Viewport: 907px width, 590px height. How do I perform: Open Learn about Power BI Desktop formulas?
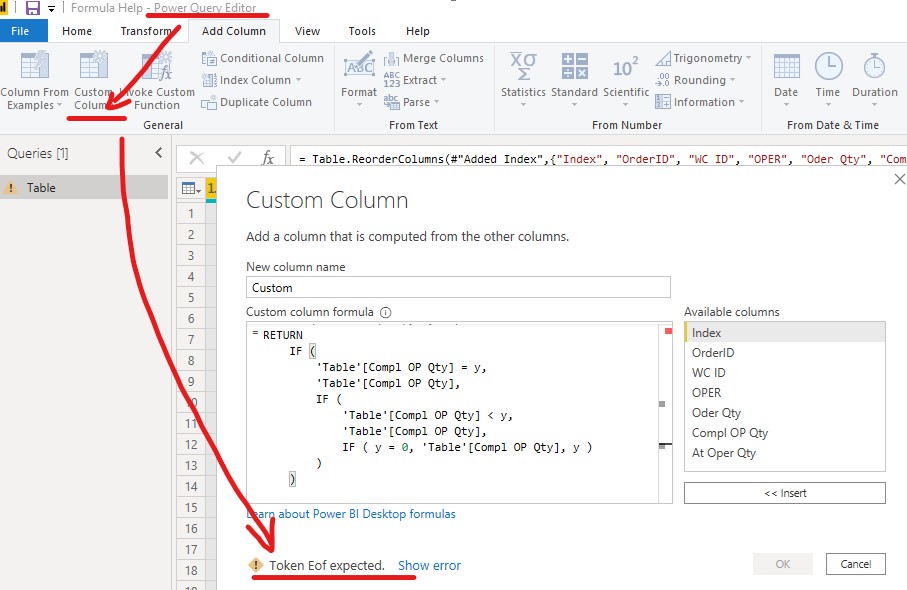(x=351, y=514)
